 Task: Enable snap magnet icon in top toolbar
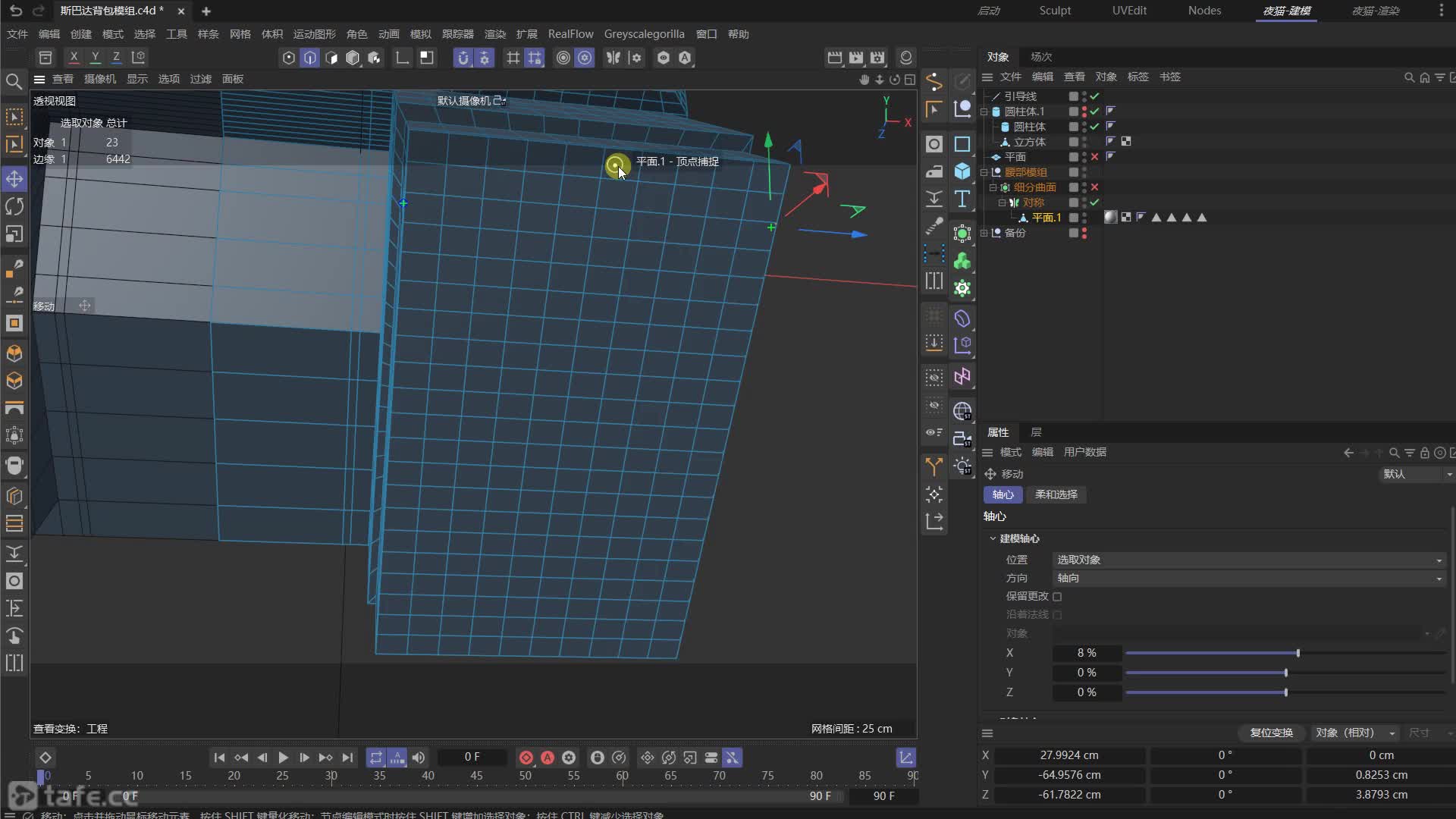pyautogui.click(x=463, y=58)
